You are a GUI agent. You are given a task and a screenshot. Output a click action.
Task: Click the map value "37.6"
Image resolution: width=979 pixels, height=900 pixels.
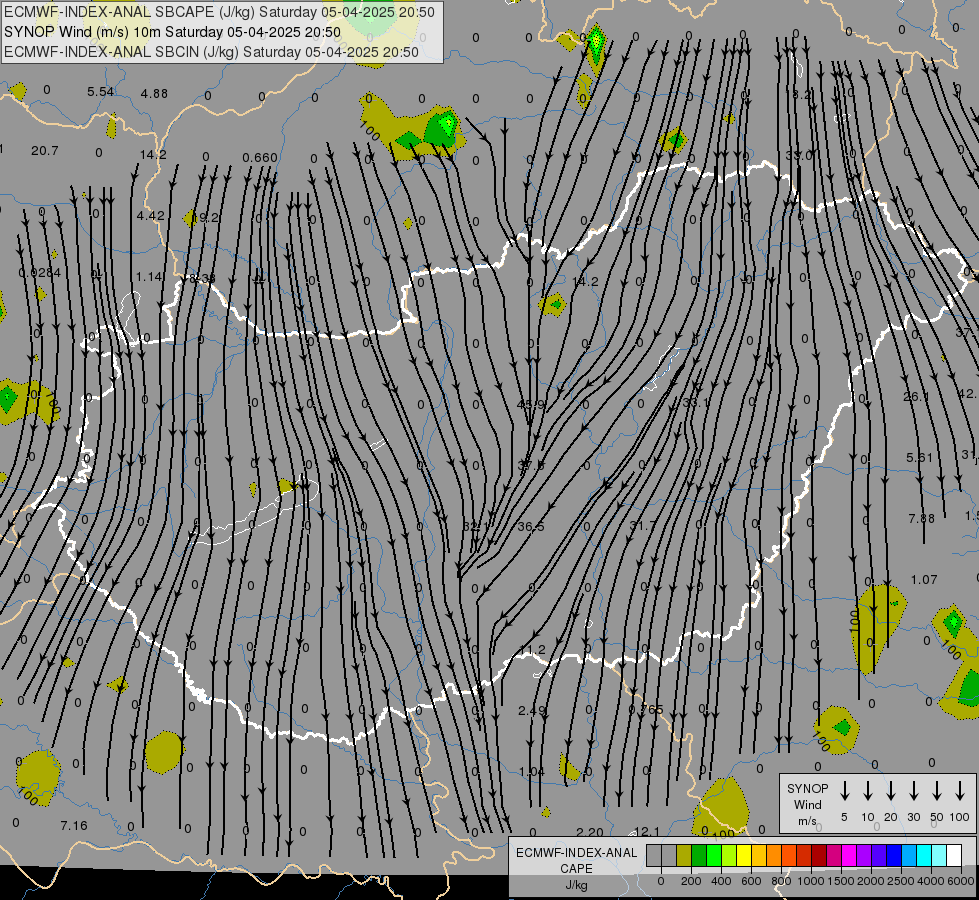point(531,465)
